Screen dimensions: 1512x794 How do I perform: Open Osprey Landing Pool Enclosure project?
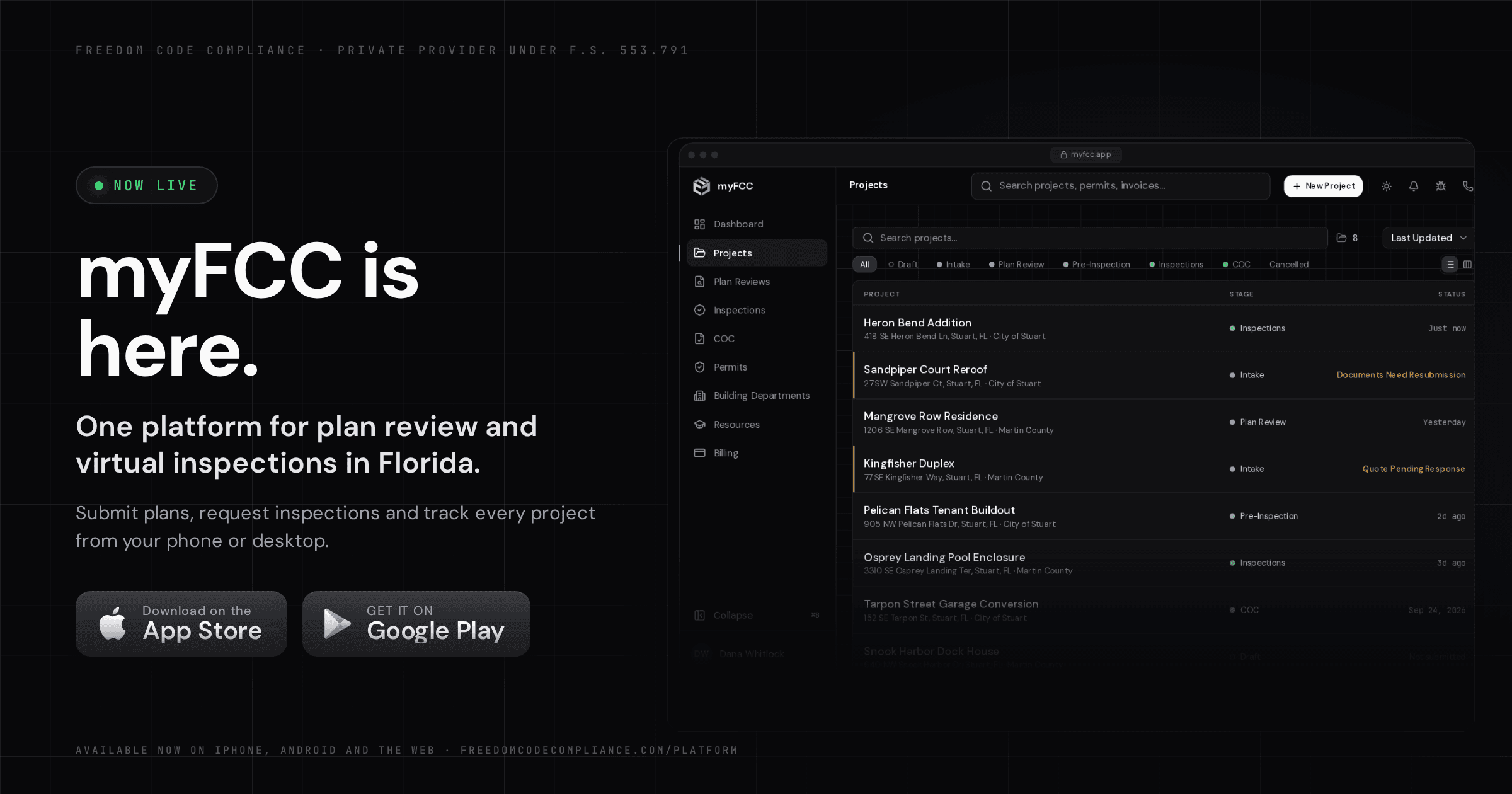[1164, 563]
